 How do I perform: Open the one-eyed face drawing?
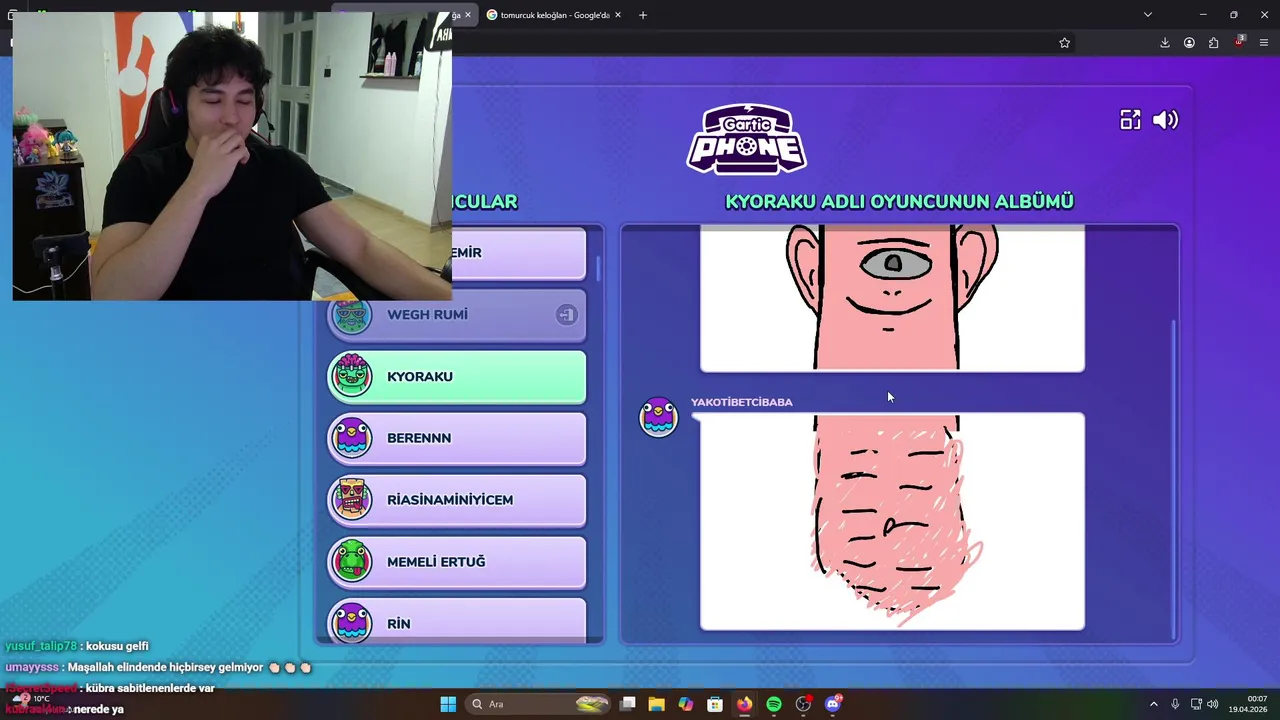click(x=892, y=298)
